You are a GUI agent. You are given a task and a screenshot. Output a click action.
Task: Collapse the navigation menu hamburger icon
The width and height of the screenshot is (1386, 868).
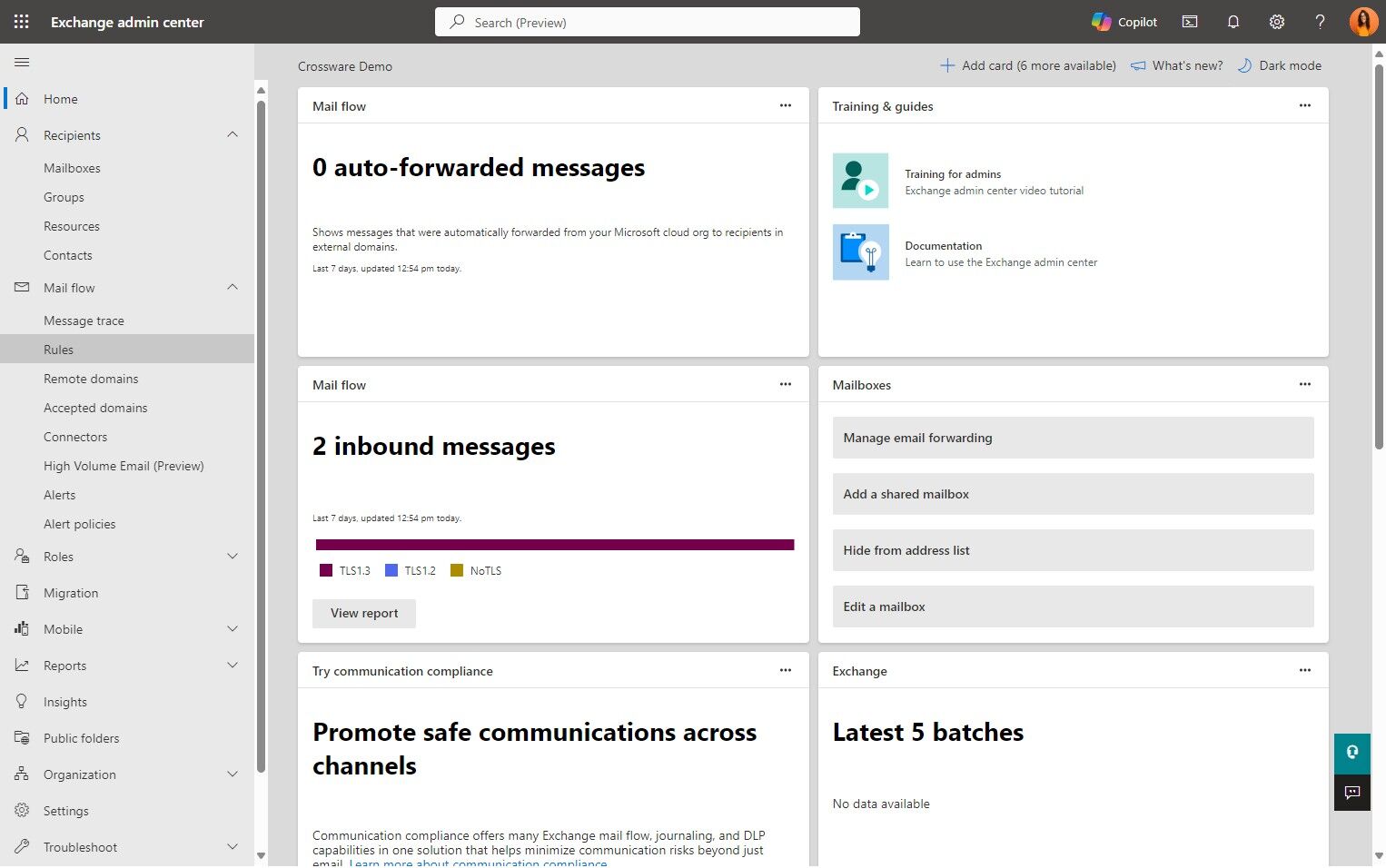click(22, 62)
